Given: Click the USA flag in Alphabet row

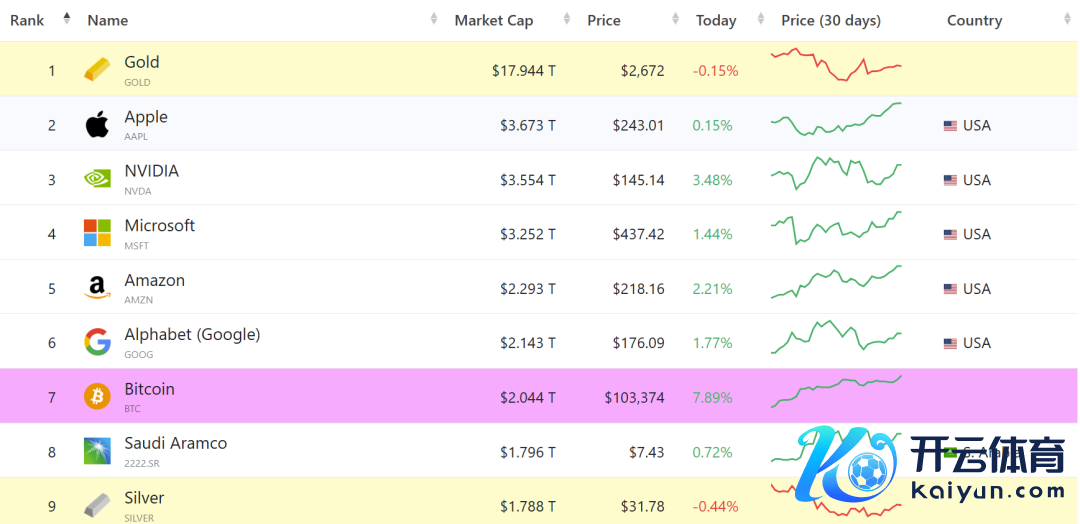Looking at the screenshot, I should [x=951, y=343].
